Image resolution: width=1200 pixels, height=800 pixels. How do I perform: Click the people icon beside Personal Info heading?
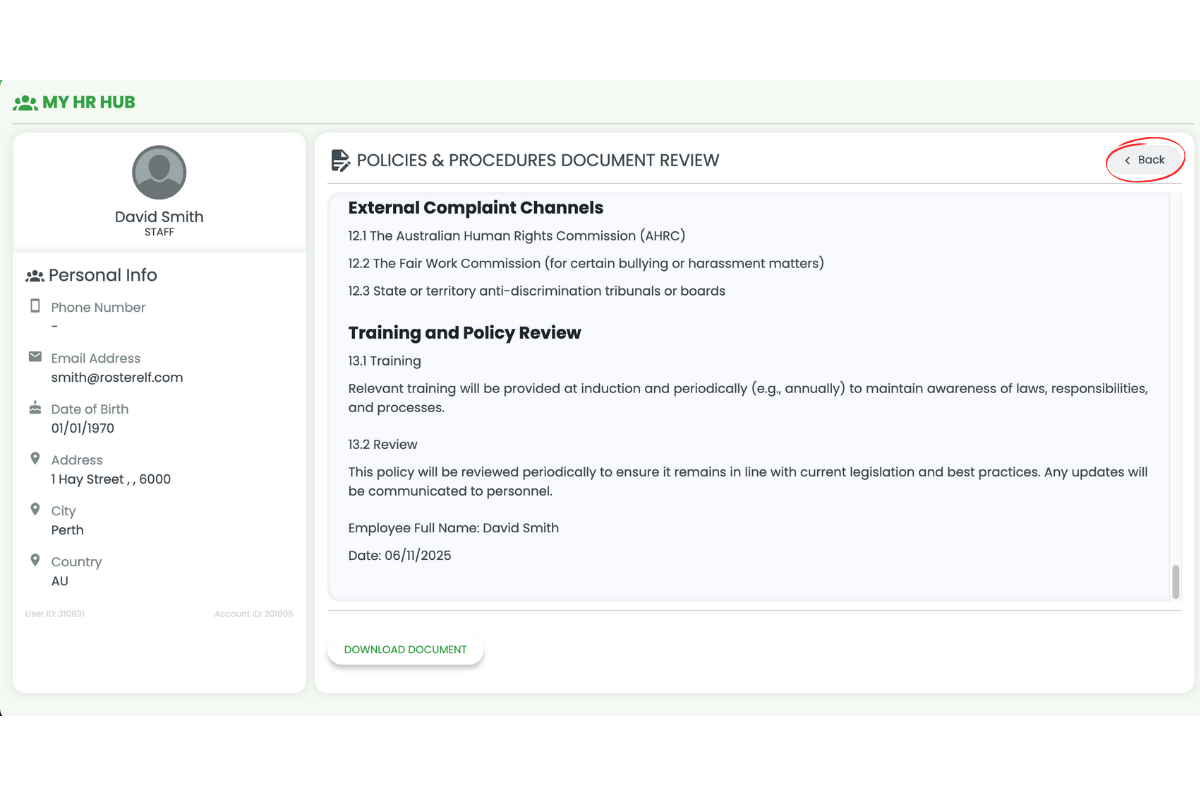pos(33,275)
